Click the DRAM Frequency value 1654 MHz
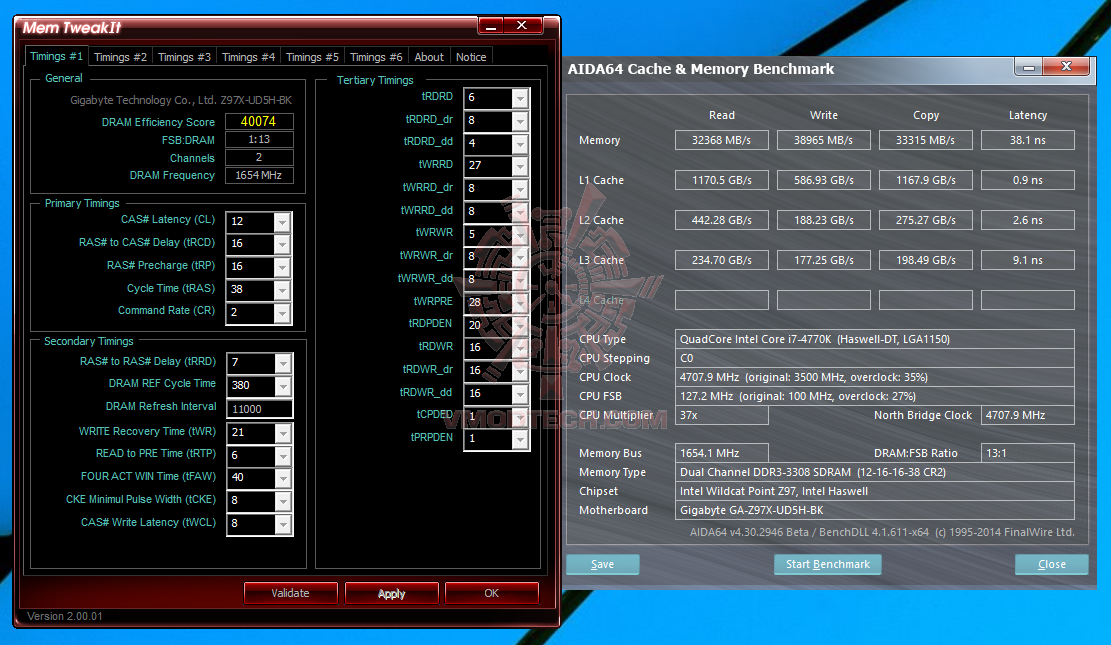Image resolution: width=1111 pixels, height=645 pixels. click(259, 175)
